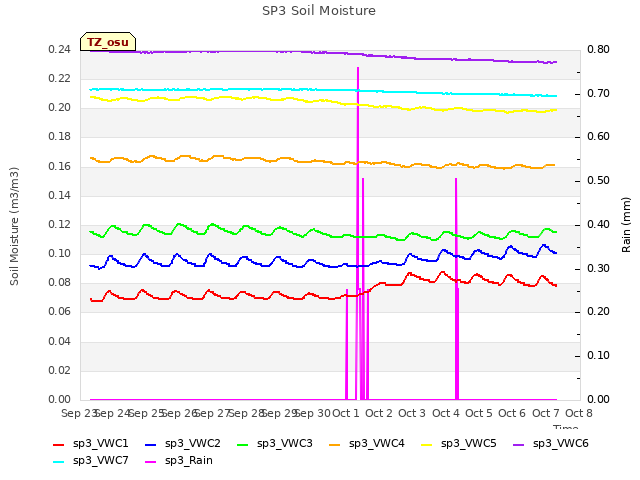Click the magenta sp3_Rain legend swatch
This screenshot has width=640, height=480.
tap(151, 462)
